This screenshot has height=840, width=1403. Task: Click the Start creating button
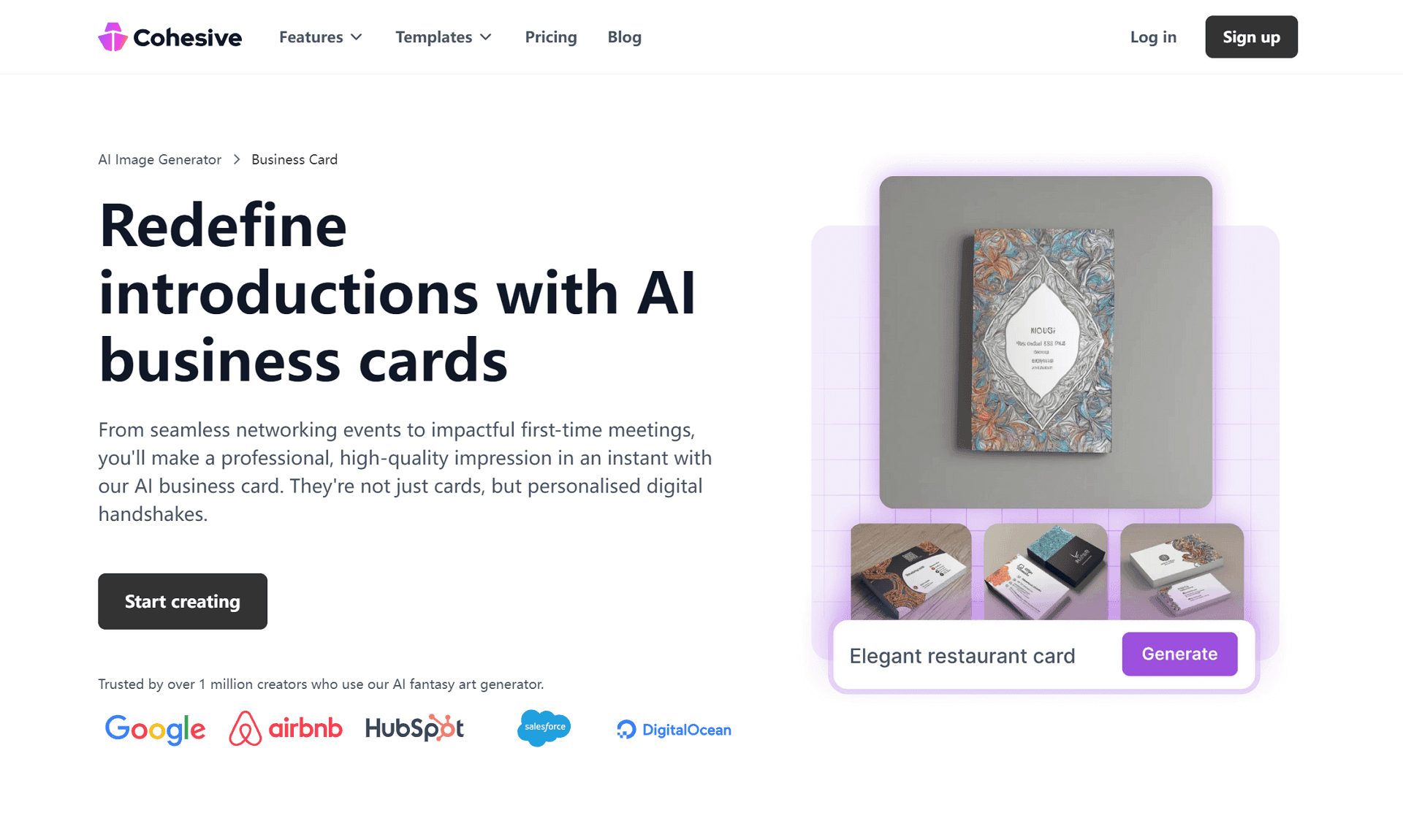(x=182, y=601)
